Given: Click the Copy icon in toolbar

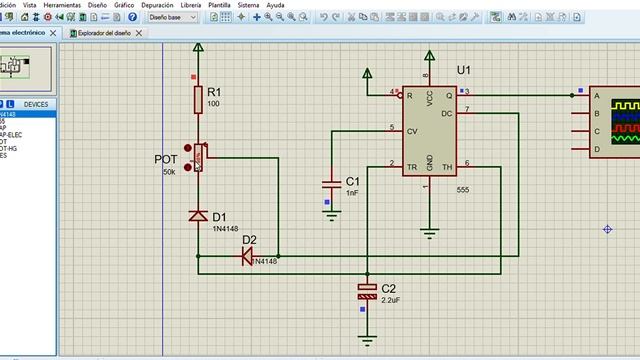Looking at the screenshot, I should tap(363, 17).
